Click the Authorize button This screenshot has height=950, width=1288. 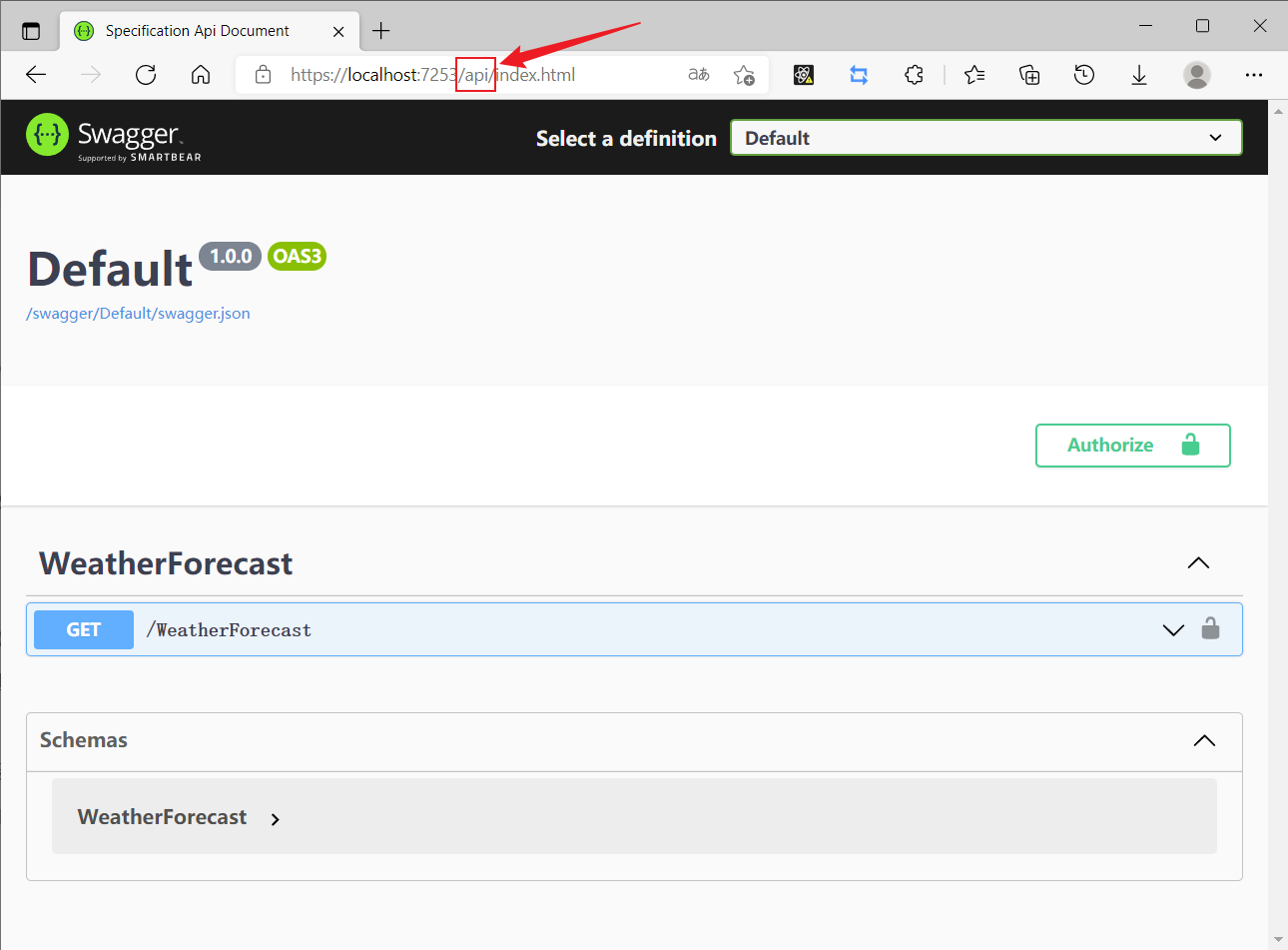(x=1132, y=446)
